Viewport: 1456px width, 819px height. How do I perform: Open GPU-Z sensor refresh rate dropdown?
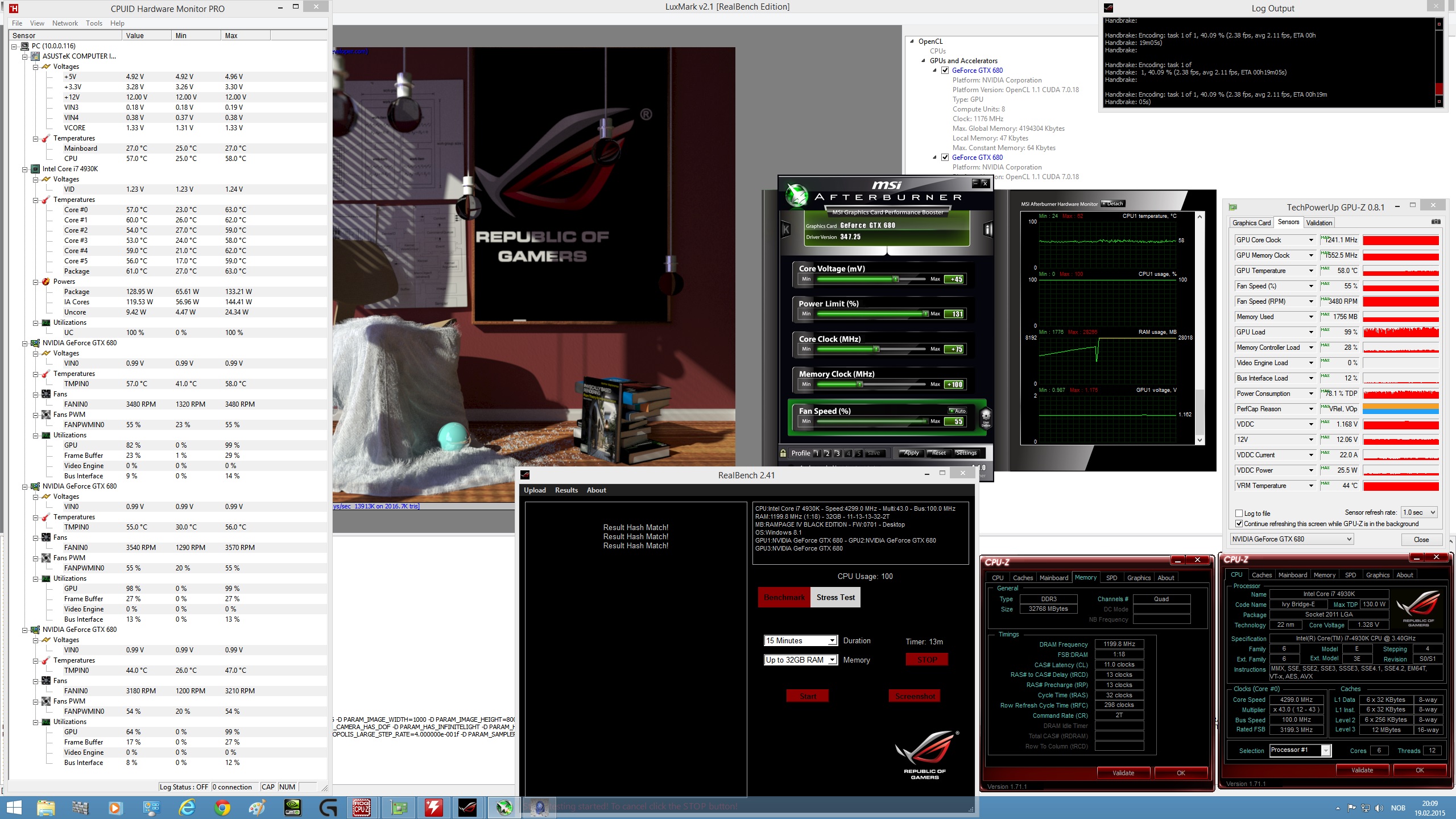(x=1419, y=512)
